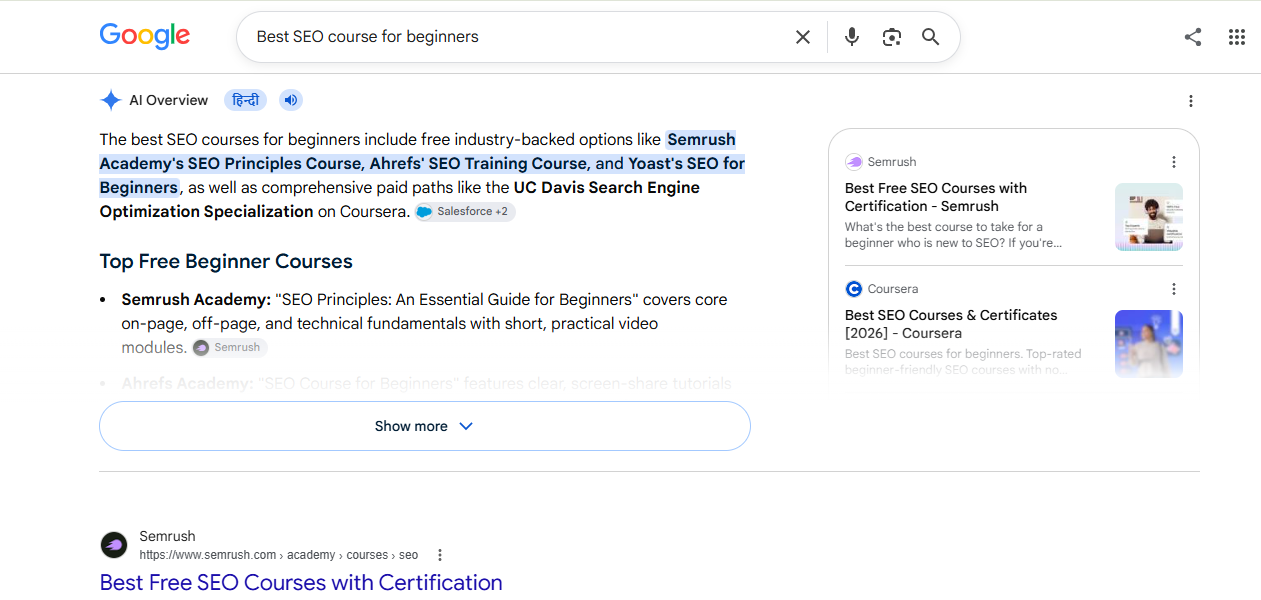Click the AI Overview label text

pos(169,100)
